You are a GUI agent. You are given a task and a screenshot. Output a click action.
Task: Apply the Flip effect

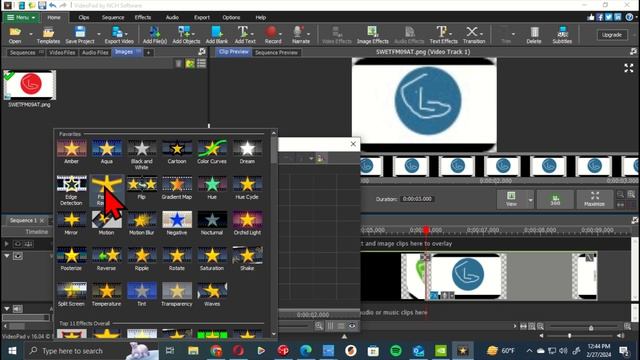[x=142, y=187]
